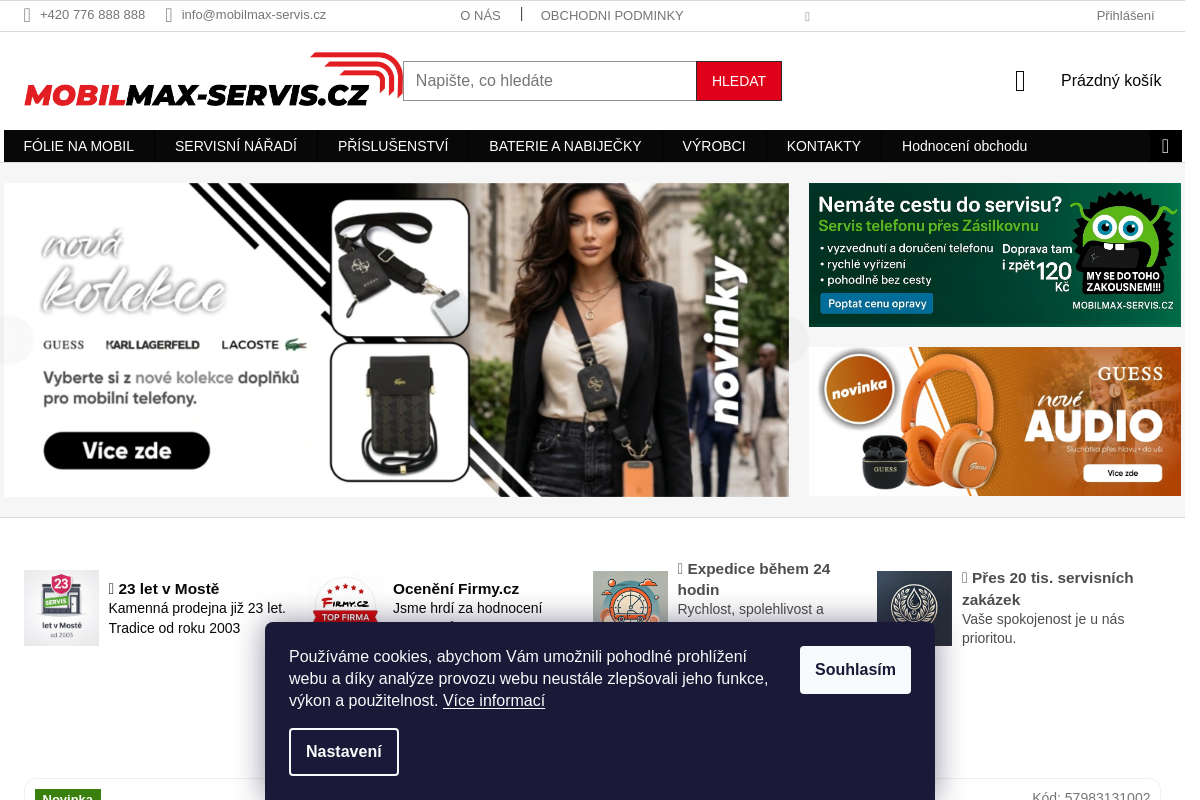
Task: Click the 'Přes 20 tis. servisních zakázek' heading
Action: point(1048,589)
